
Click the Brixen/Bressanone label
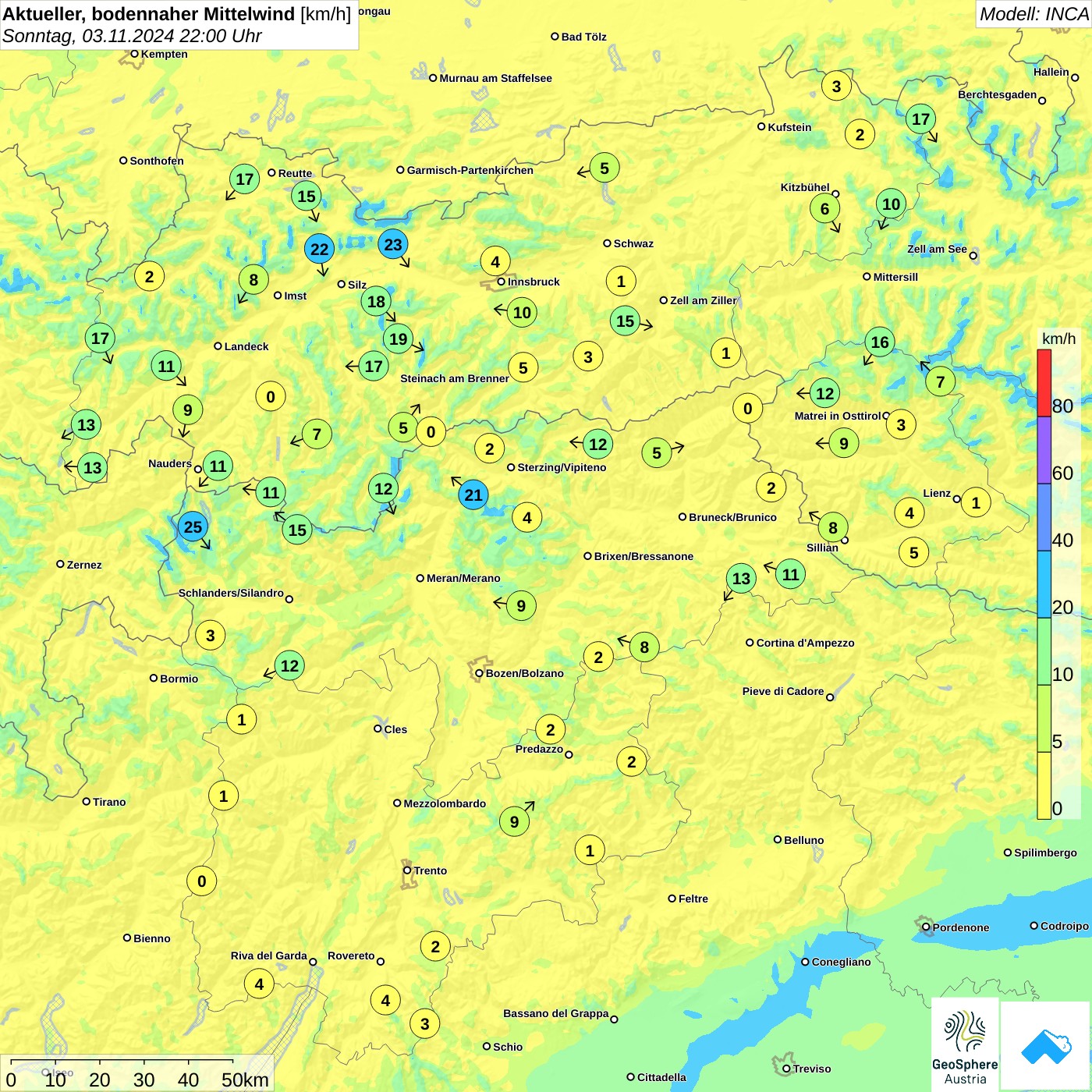pyautogui.click(x=643, y=556)
